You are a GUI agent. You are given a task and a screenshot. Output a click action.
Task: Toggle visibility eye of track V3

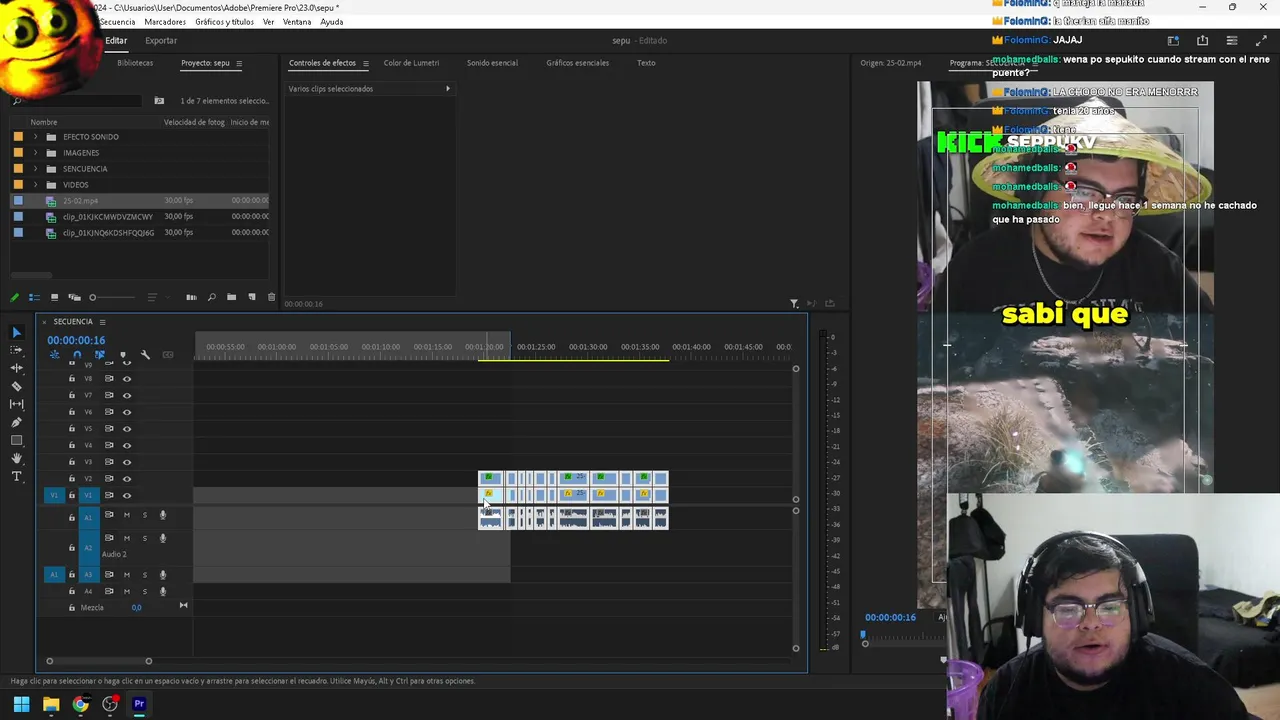pyautogui.click(x=126, y=462)
